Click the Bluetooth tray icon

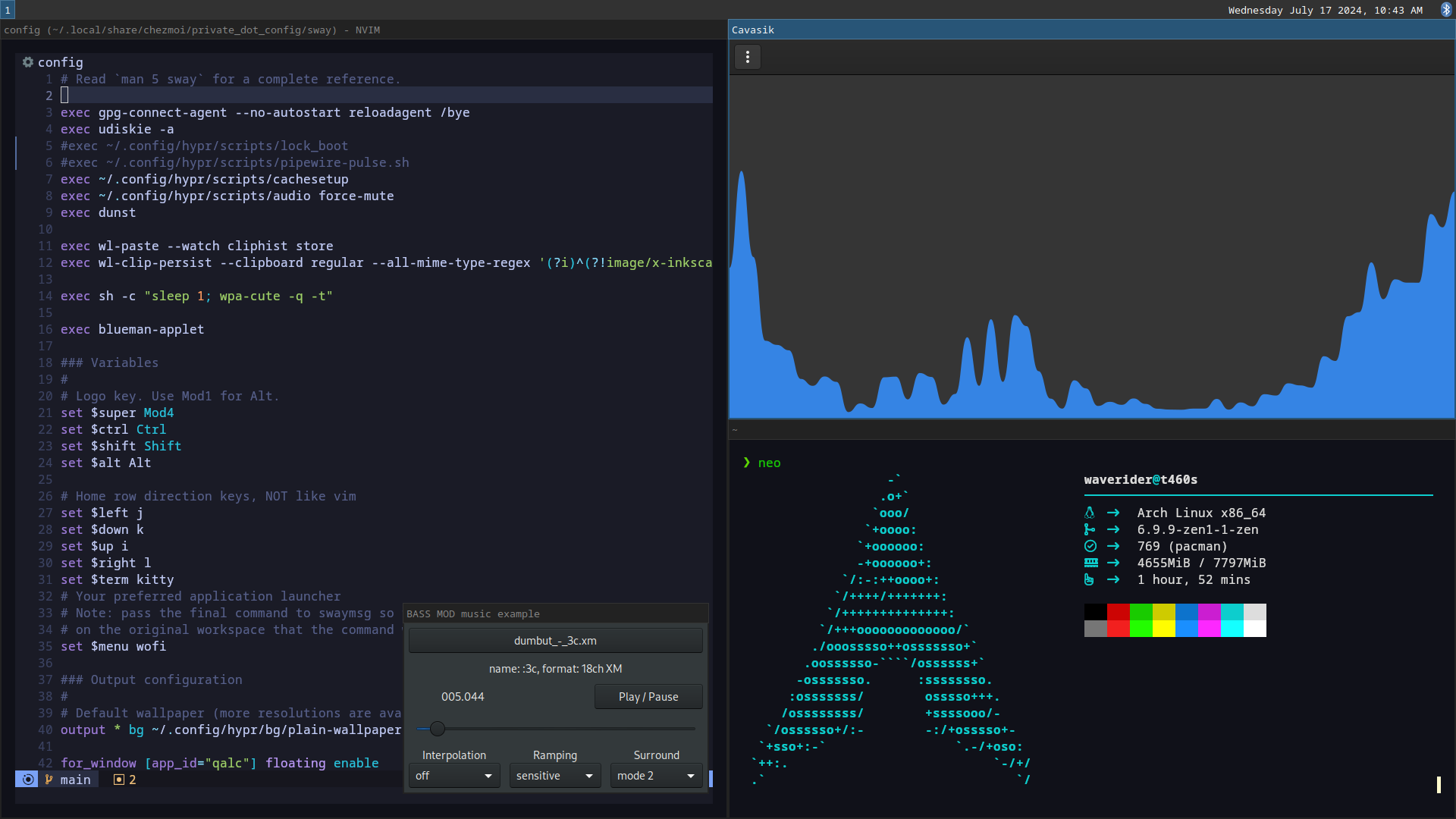[1446, 10]
